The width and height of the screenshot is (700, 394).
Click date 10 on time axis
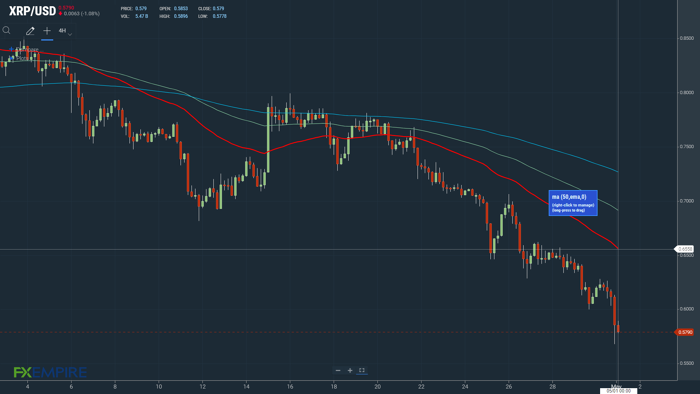(x=158, y=386)
